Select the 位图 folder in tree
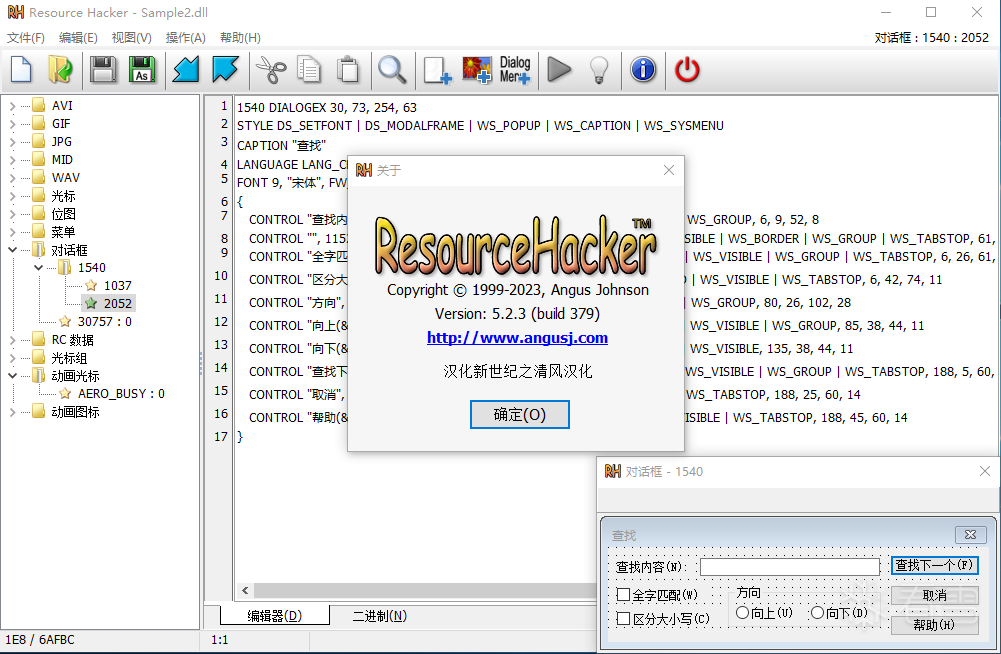This screenshot has height=654, width=1001. [x=63, y=214]
